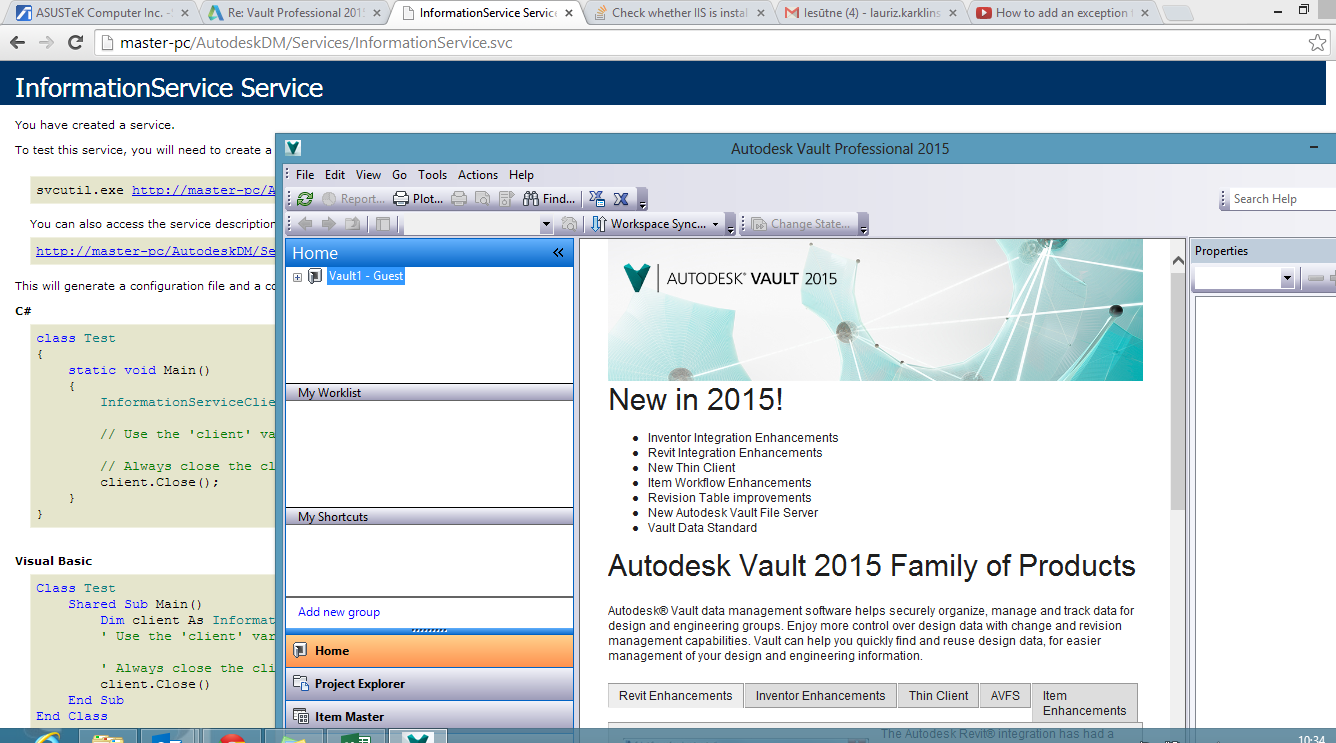Click Vault navigation Forward arrow
The image size is (1336, 743).
(x=329, y=224)
